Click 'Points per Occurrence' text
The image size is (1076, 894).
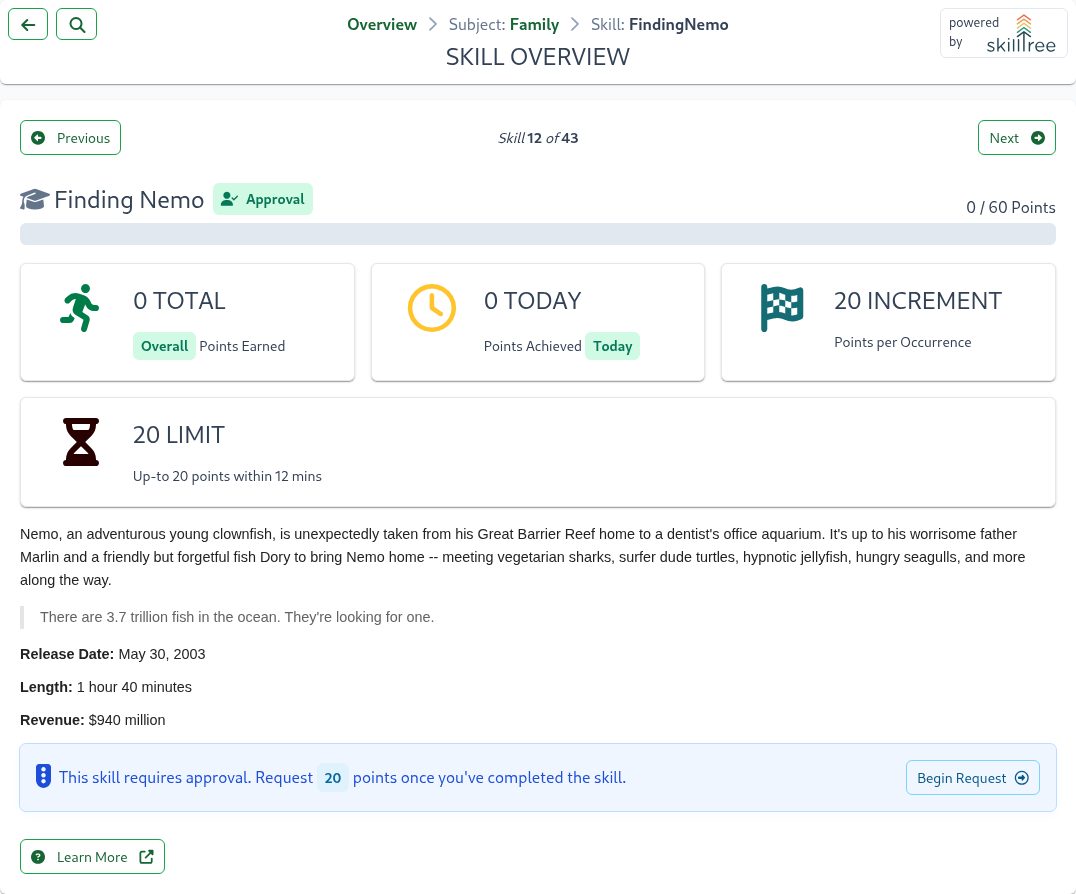coord(902,342)
